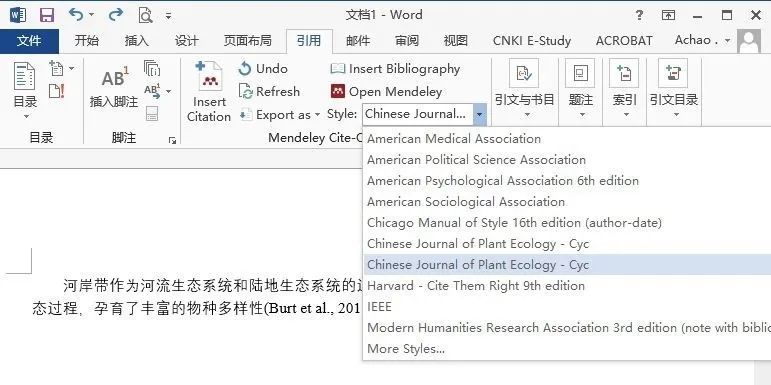The image size is (771, 385).
Task: Open the ACROBAT tab
Action: point(624,41)
